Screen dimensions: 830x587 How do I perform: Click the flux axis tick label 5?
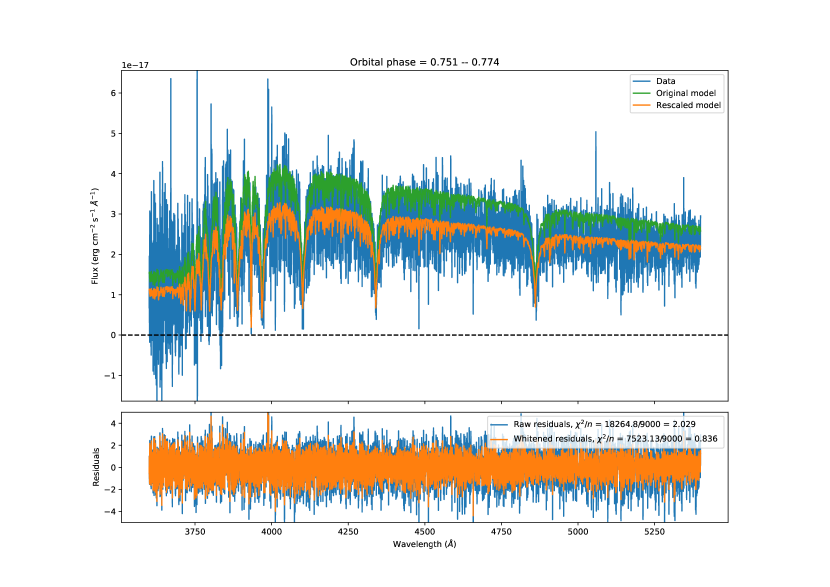click(113, 133)
